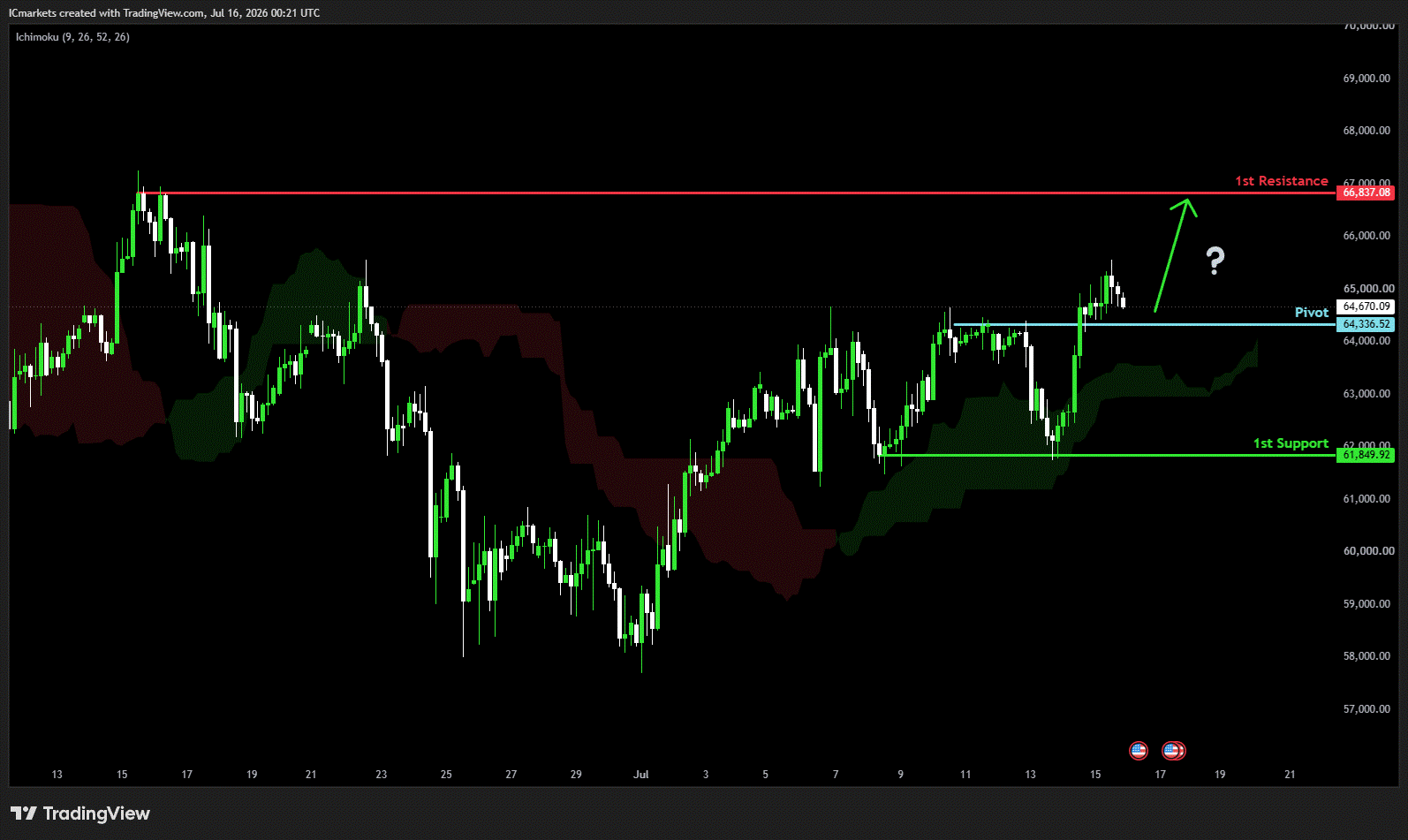
Task: Click the stacked US flag event icon
Action: pyautogui.click(x=1174, y=751)
